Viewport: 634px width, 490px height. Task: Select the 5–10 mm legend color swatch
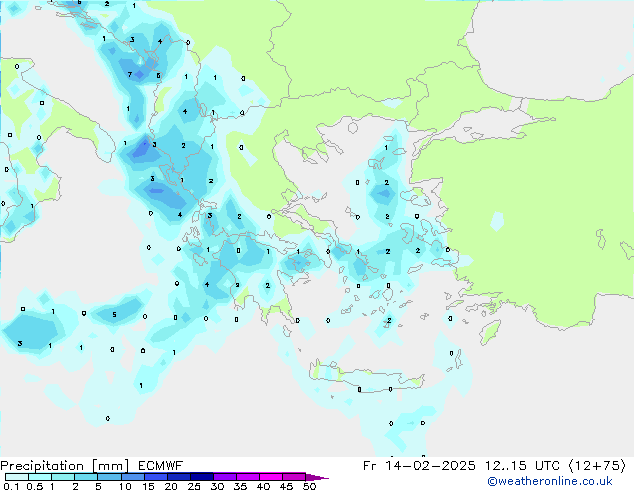[x=109, y=477]
